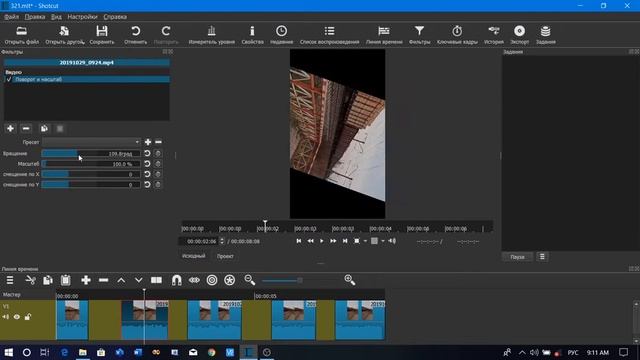This screenshot has height=360, width=640.
Task: Click the Пауза button in Задания panel
Action: pyautogui.click(x=517, y=257)
